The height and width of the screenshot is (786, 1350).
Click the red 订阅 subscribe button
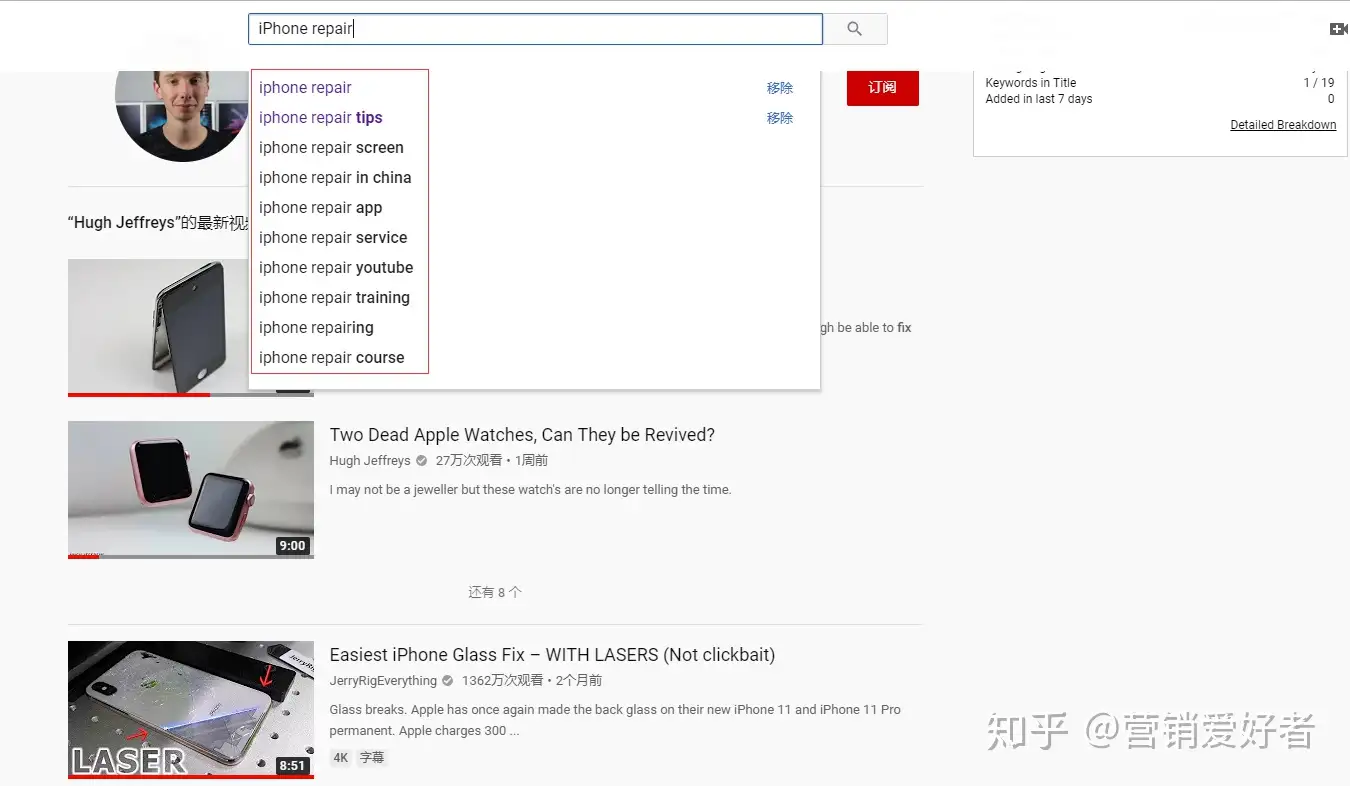[x=882, y=88]
